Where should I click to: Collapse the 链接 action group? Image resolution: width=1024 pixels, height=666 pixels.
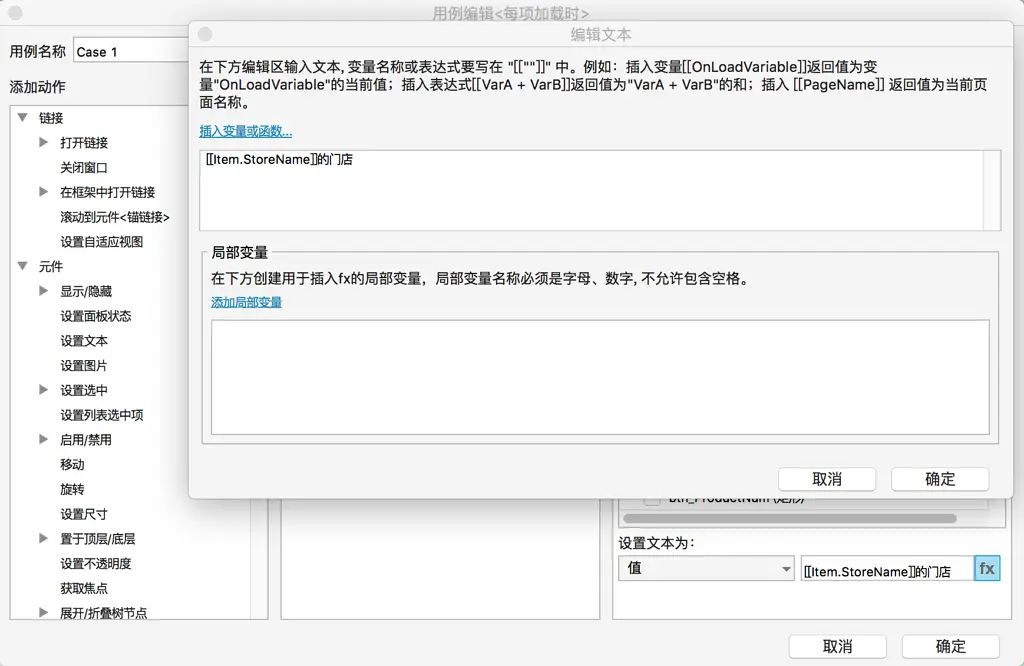coord(23,117)
